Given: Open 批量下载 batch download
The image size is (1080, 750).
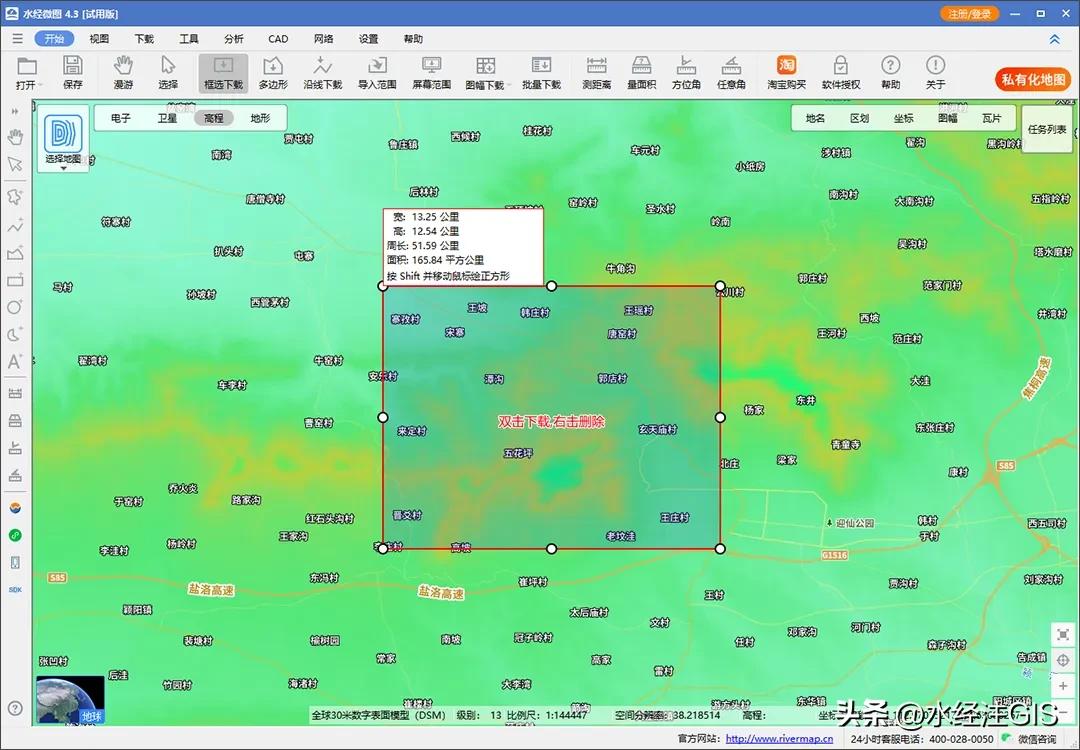Looking at the screenshot, I should point(541,73).
